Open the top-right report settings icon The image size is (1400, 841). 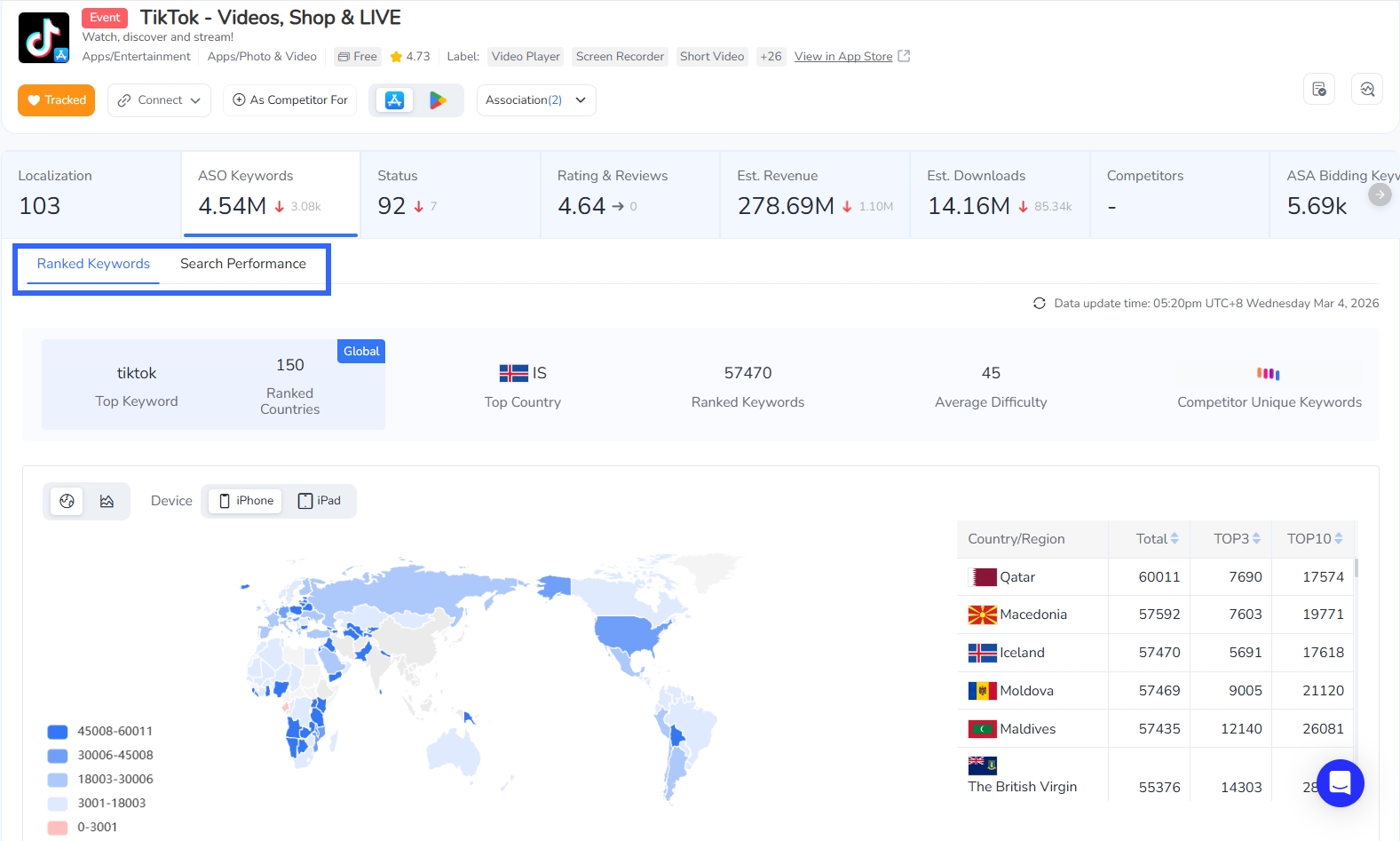coord(1318,89)
